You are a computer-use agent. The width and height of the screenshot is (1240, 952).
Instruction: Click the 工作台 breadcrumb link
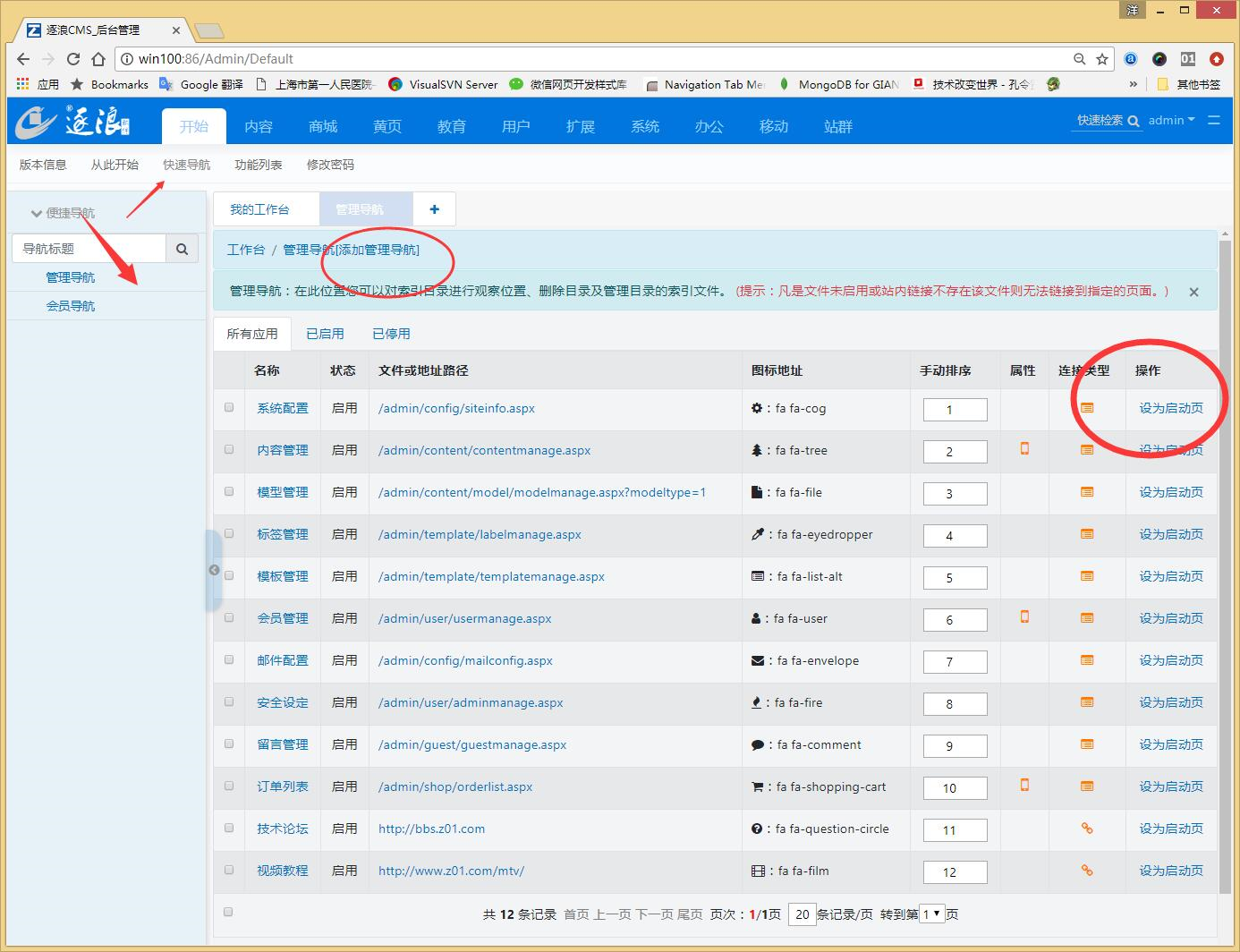246,250
